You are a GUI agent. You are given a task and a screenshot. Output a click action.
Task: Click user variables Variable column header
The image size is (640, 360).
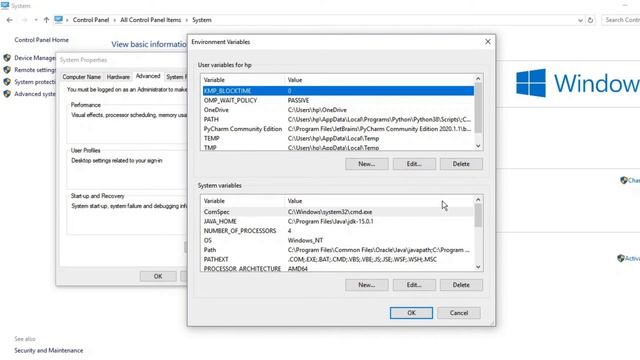243,80
